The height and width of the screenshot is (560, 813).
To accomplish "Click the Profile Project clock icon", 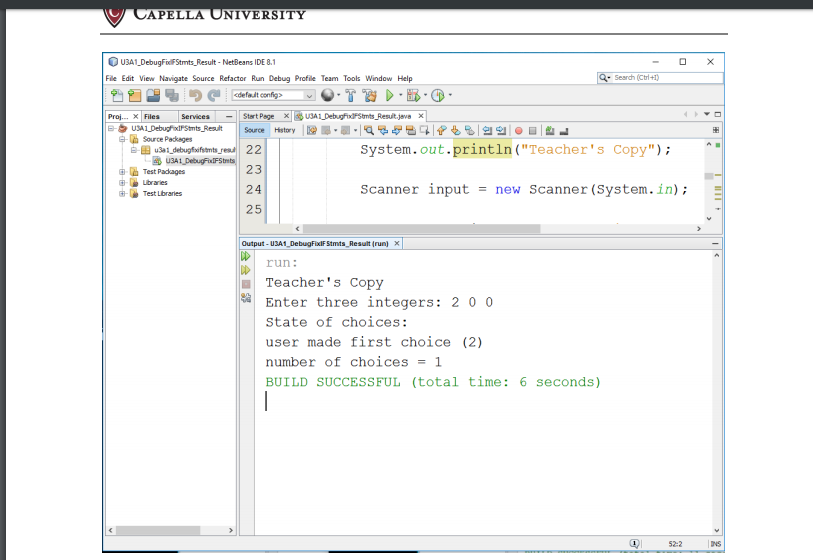I will pos(438,95).
